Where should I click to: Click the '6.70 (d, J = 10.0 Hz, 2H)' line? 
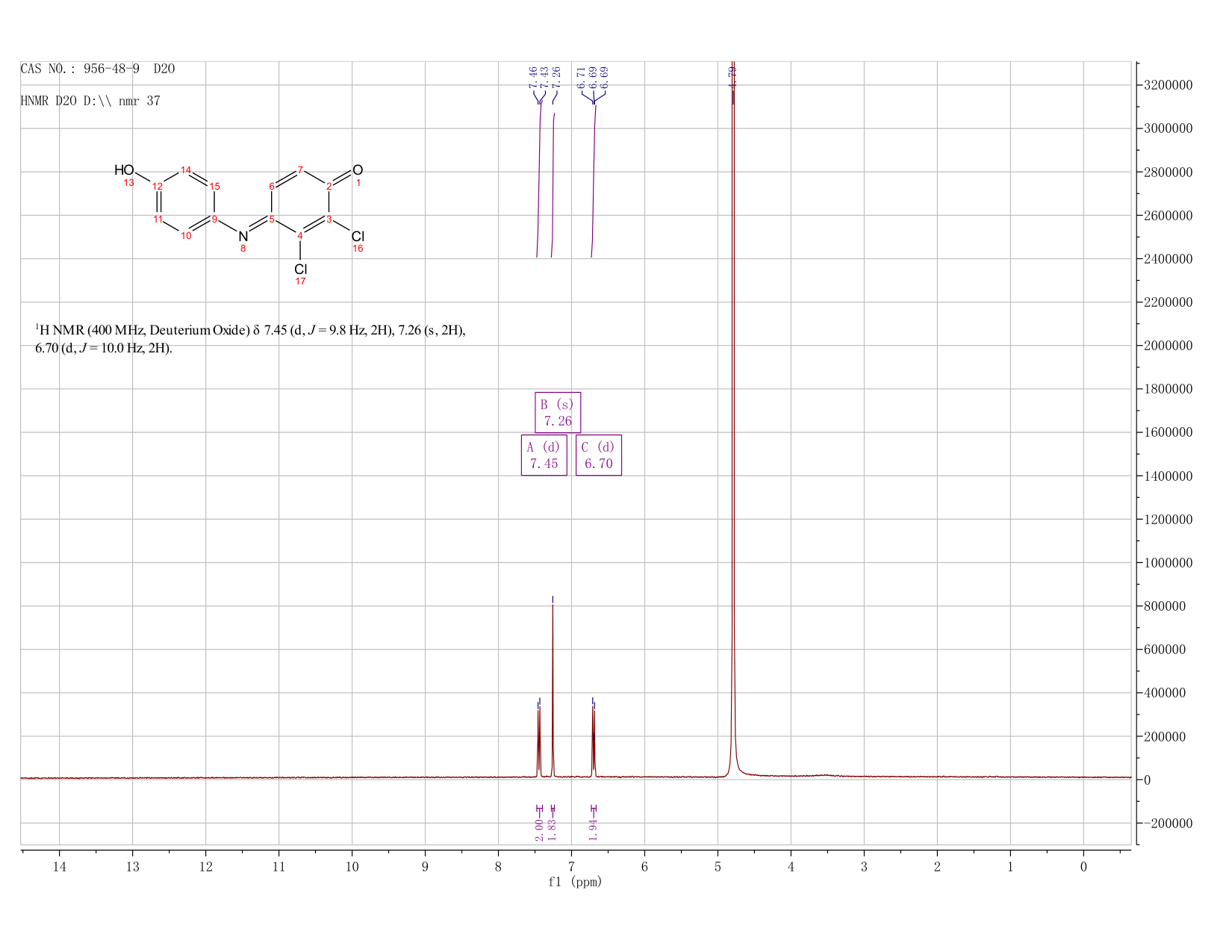(x=104, y=349)
